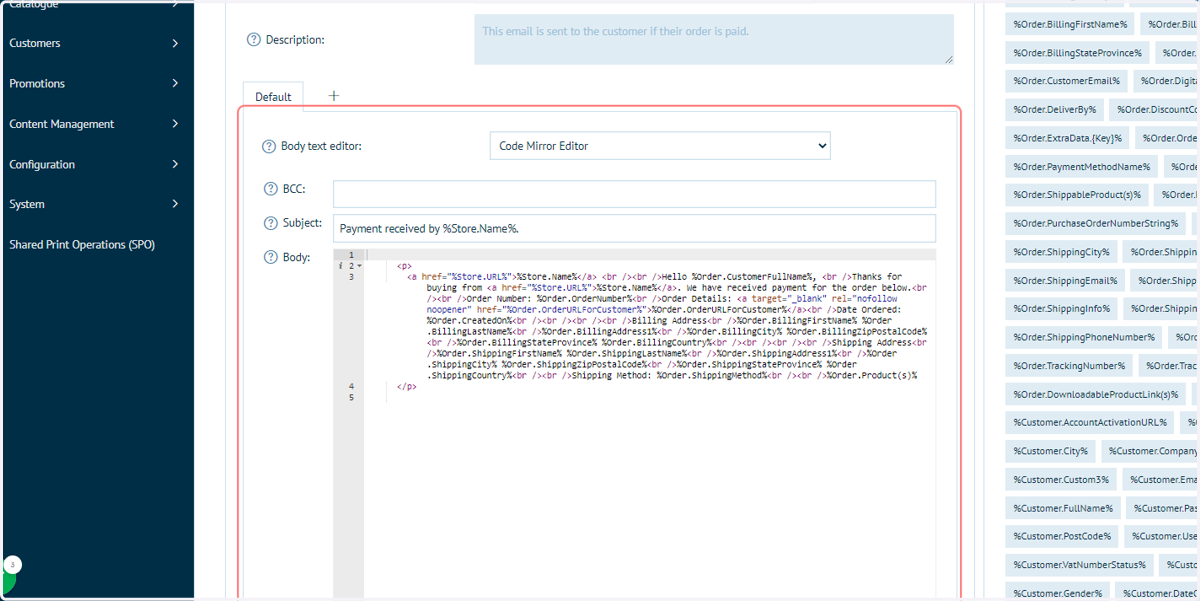
Task: Insert %Order.ShippingEmail% token
Action: pyautogui.click(x=1065, y=281)
